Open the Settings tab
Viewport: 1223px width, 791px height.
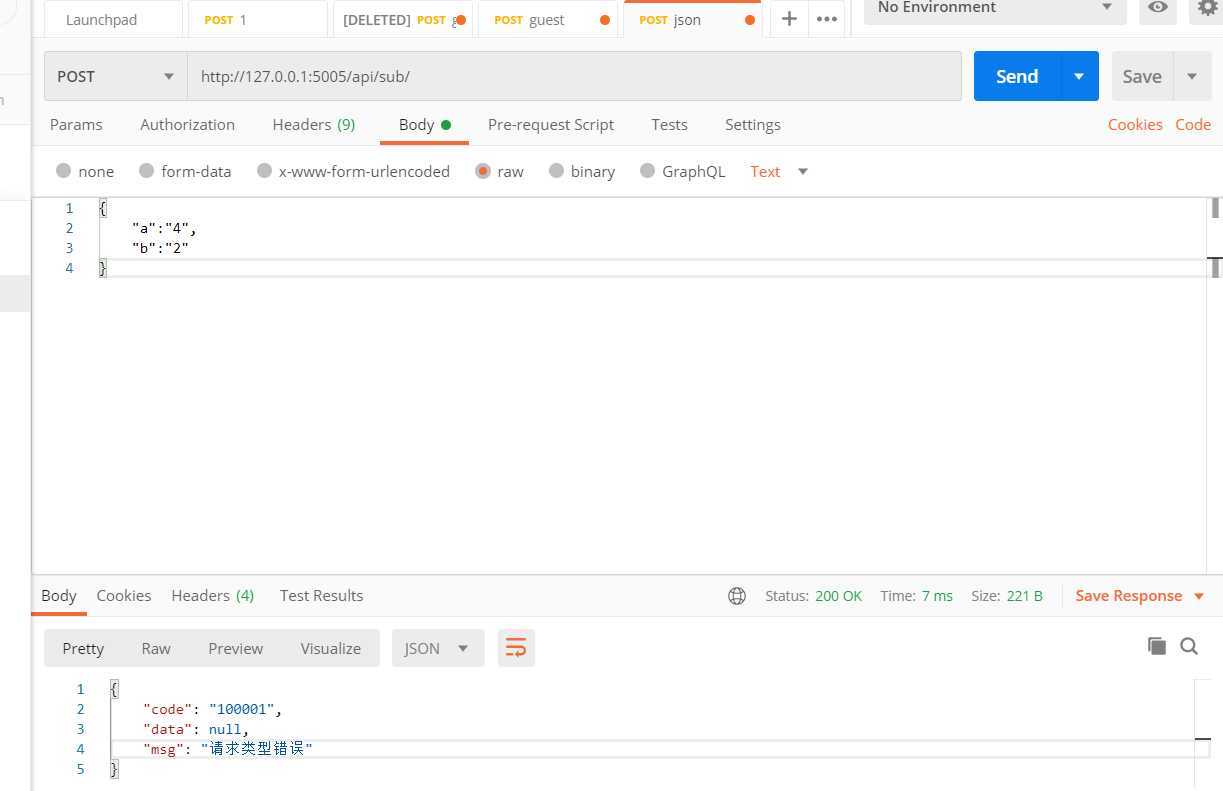click(x=753, y=125)
